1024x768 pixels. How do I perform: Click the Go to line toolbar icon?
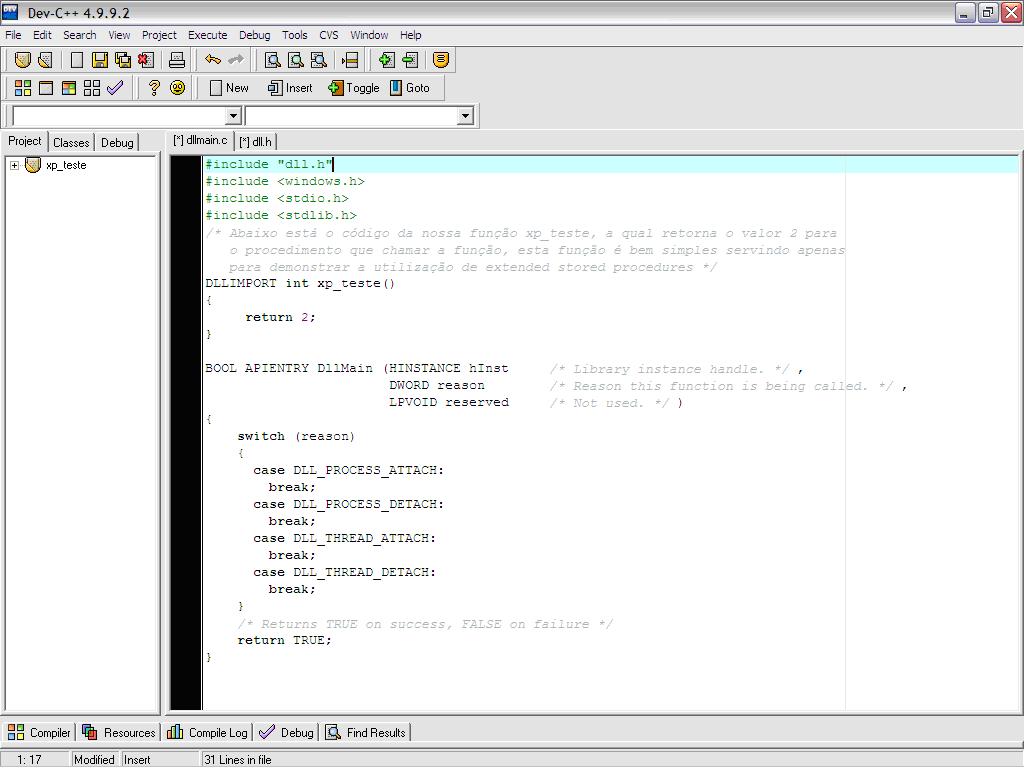[x=350, y=60]
